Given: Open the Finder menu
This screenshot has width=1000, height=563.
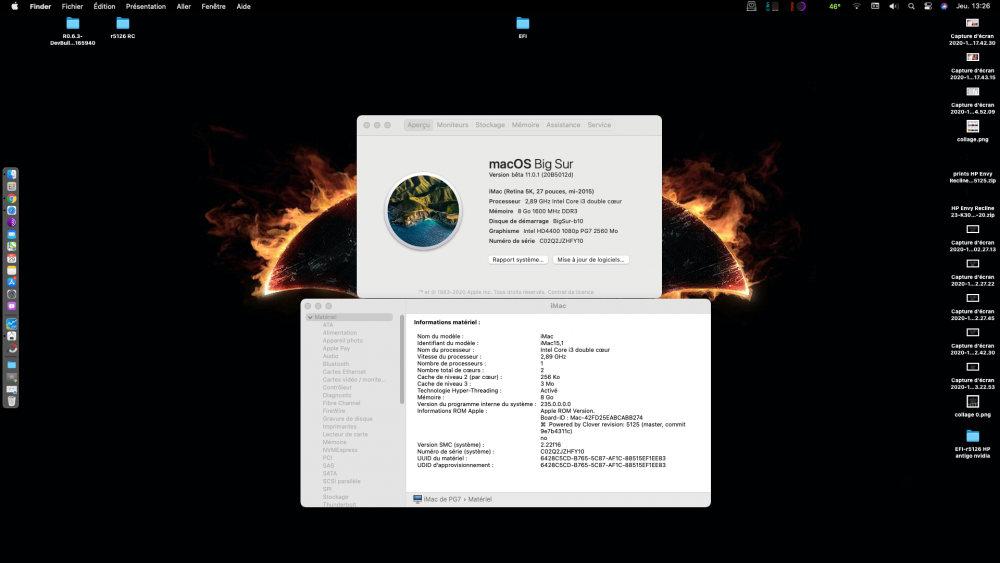Looking at the screenshot, I should (x=40, y=6).
